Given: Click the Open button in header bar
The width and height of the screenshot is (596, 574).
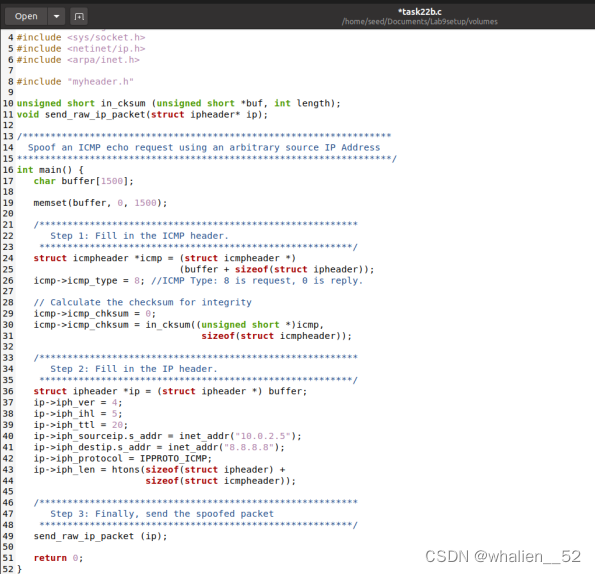Looking at the screenshot, I should pyautogui.click(x=26, y=16).
